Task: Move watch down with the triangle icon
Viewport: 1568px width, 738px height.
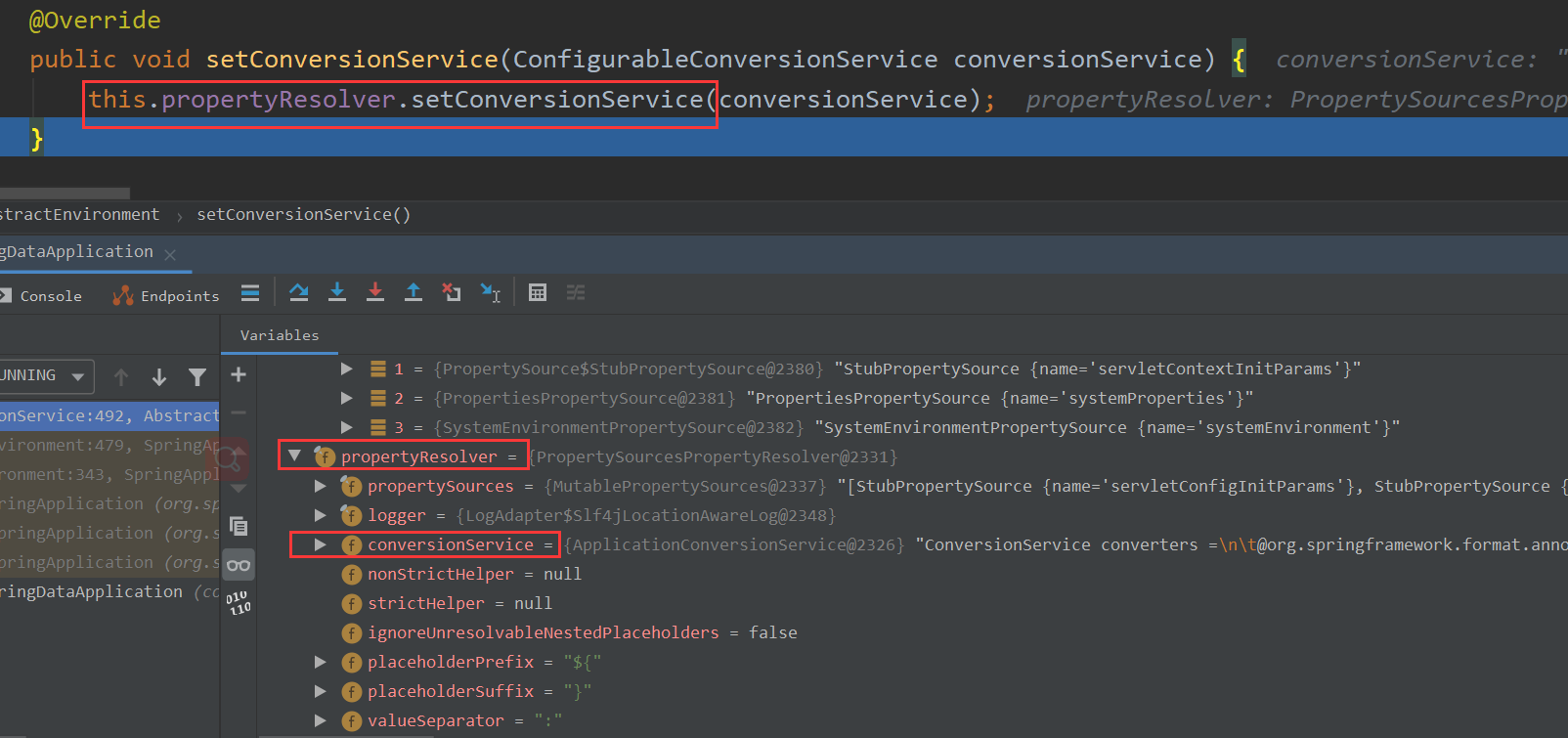Action: (x=239, y=488)
